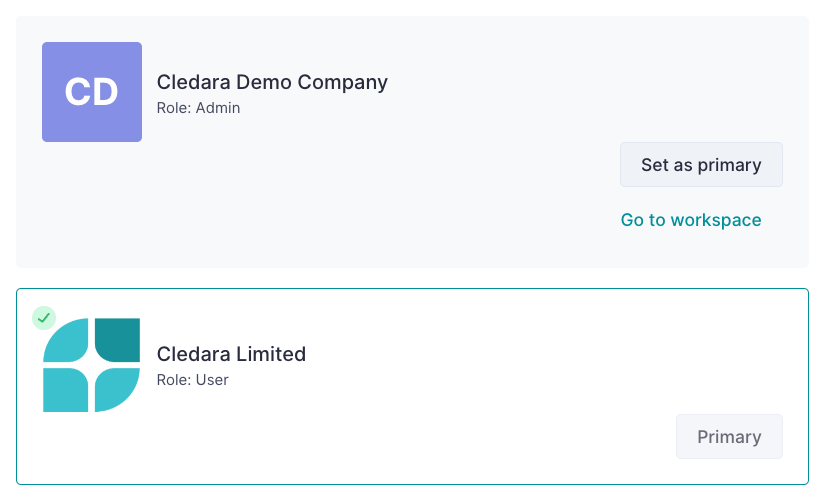Click the Cledara Limited name
Viewport: 830px width, 504px height.
(231, 354)
